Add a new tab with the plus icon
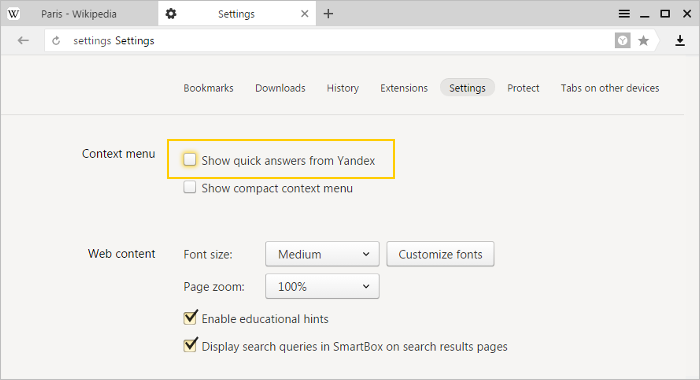 [328, 14]
